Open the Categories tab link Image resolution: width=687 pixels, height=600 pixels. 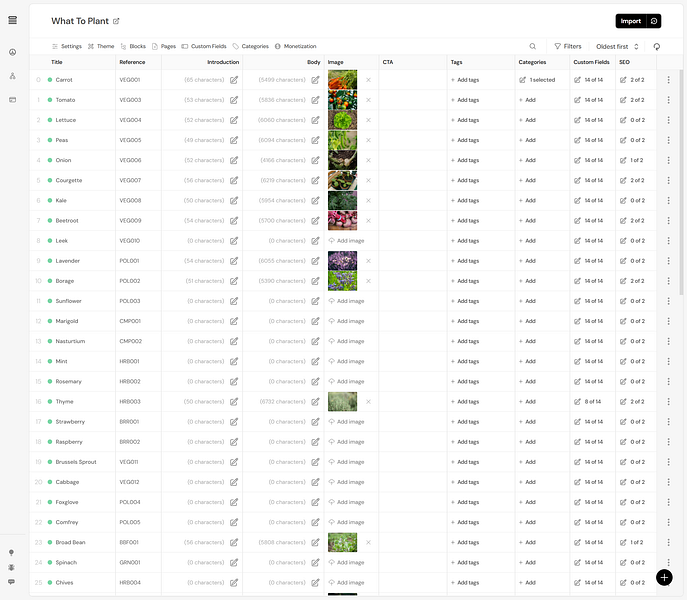coord(251,46)
